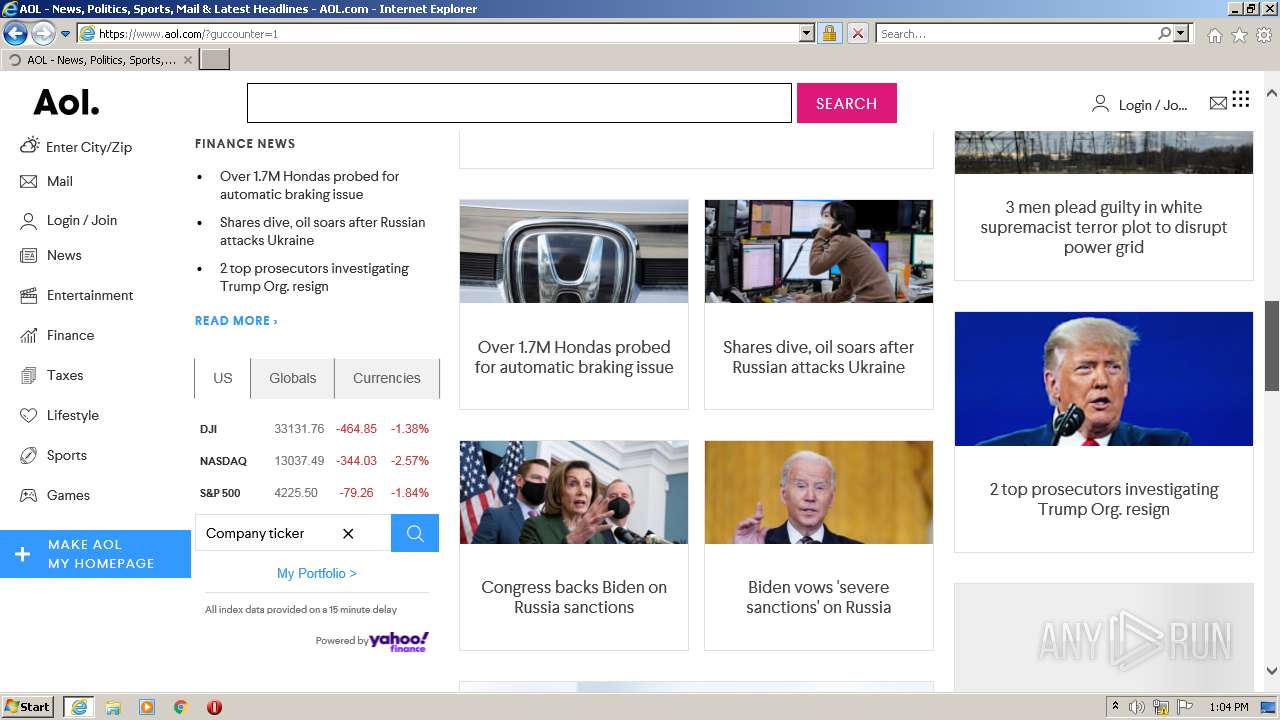Open a new browser tab
This screenshot has width=1280, height=720.
(x=215, y=60)
